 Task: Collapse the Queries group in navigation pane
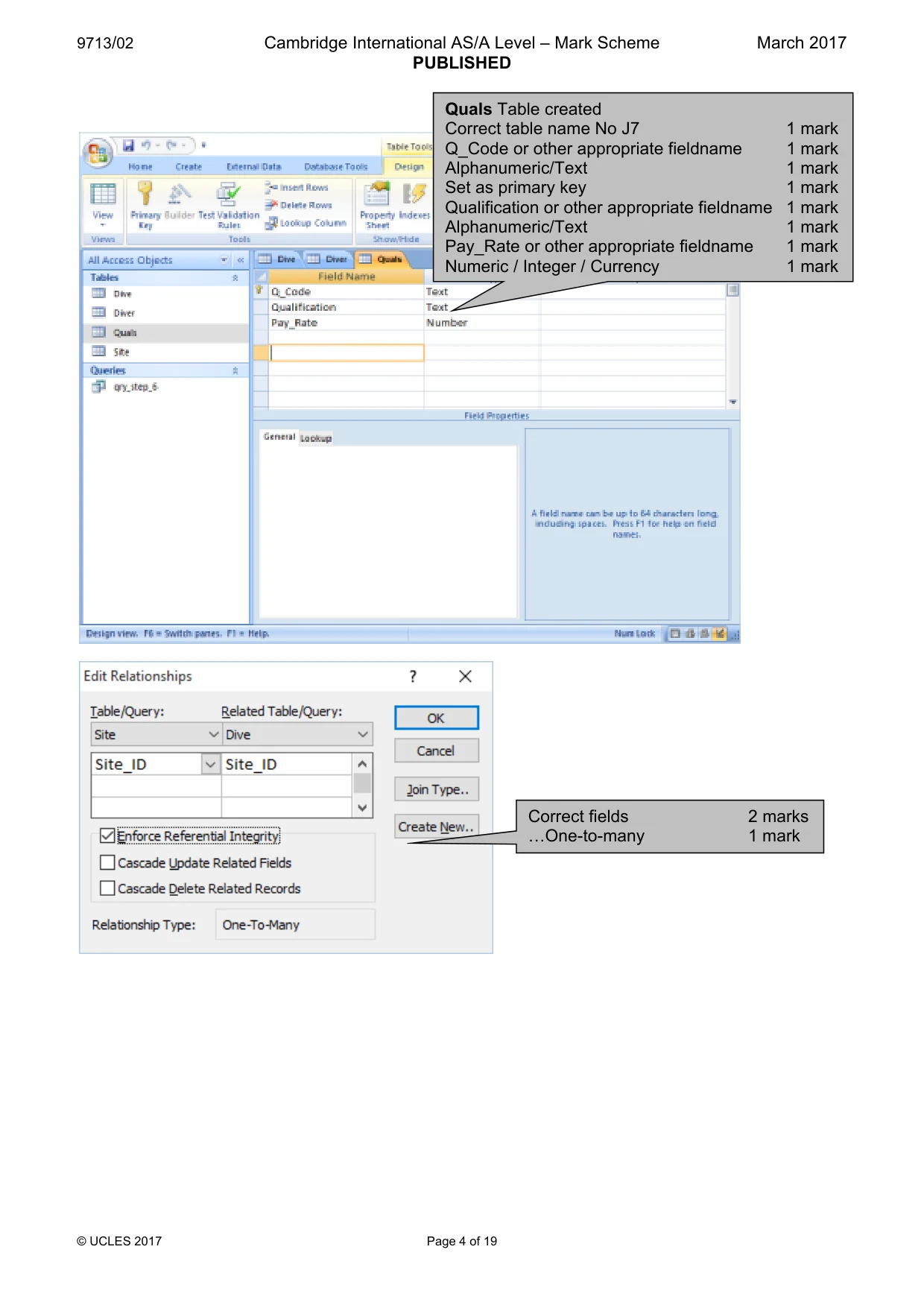pyautogui.click(x=235, y=370)
